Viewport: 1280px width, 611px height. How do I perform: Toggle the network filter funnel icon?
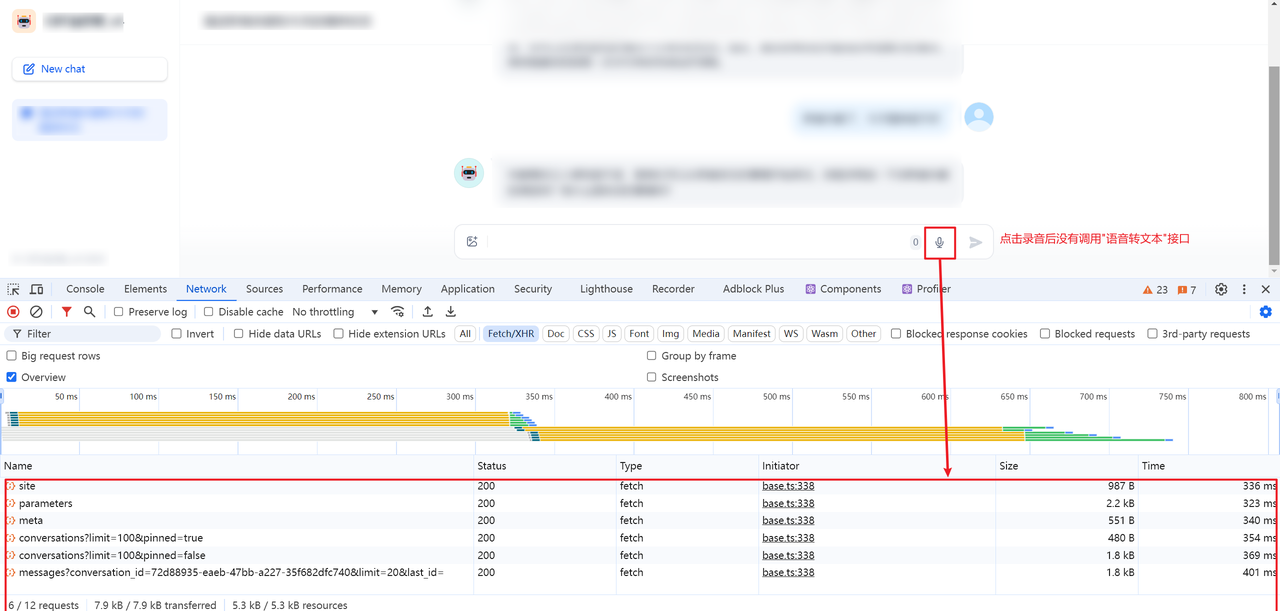click(x=66, y=312)
